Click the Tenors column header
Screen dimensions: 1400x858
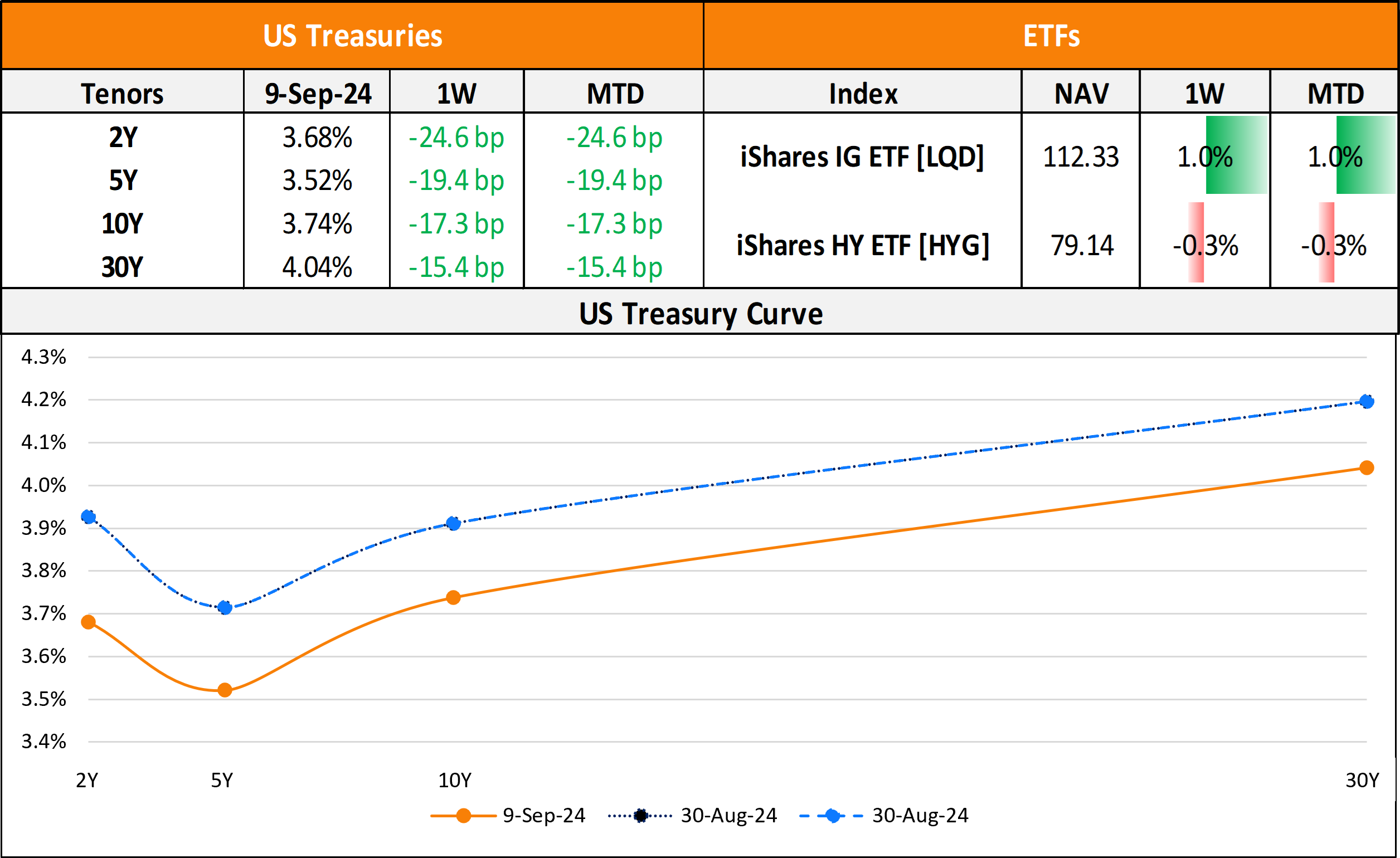pyautogui.click(x=122, y=94)
